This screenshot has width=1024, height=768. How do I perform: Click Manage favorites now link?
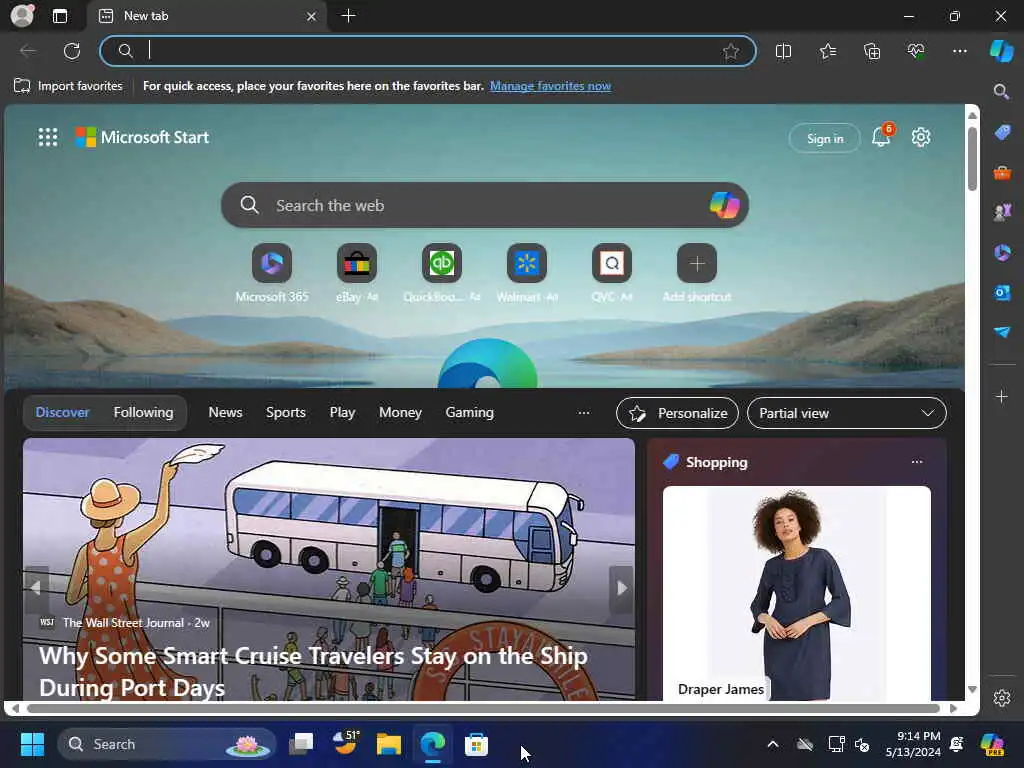tap(551, 86)
